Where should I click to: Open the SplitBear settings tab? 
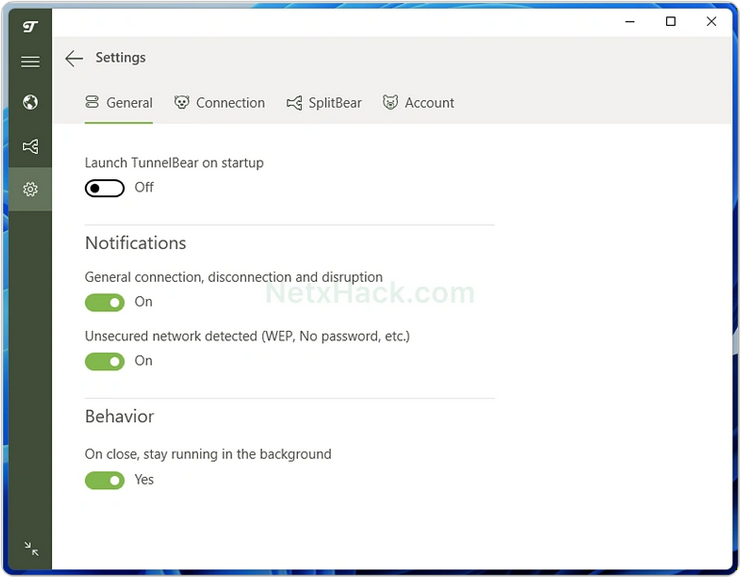point(324,103)
